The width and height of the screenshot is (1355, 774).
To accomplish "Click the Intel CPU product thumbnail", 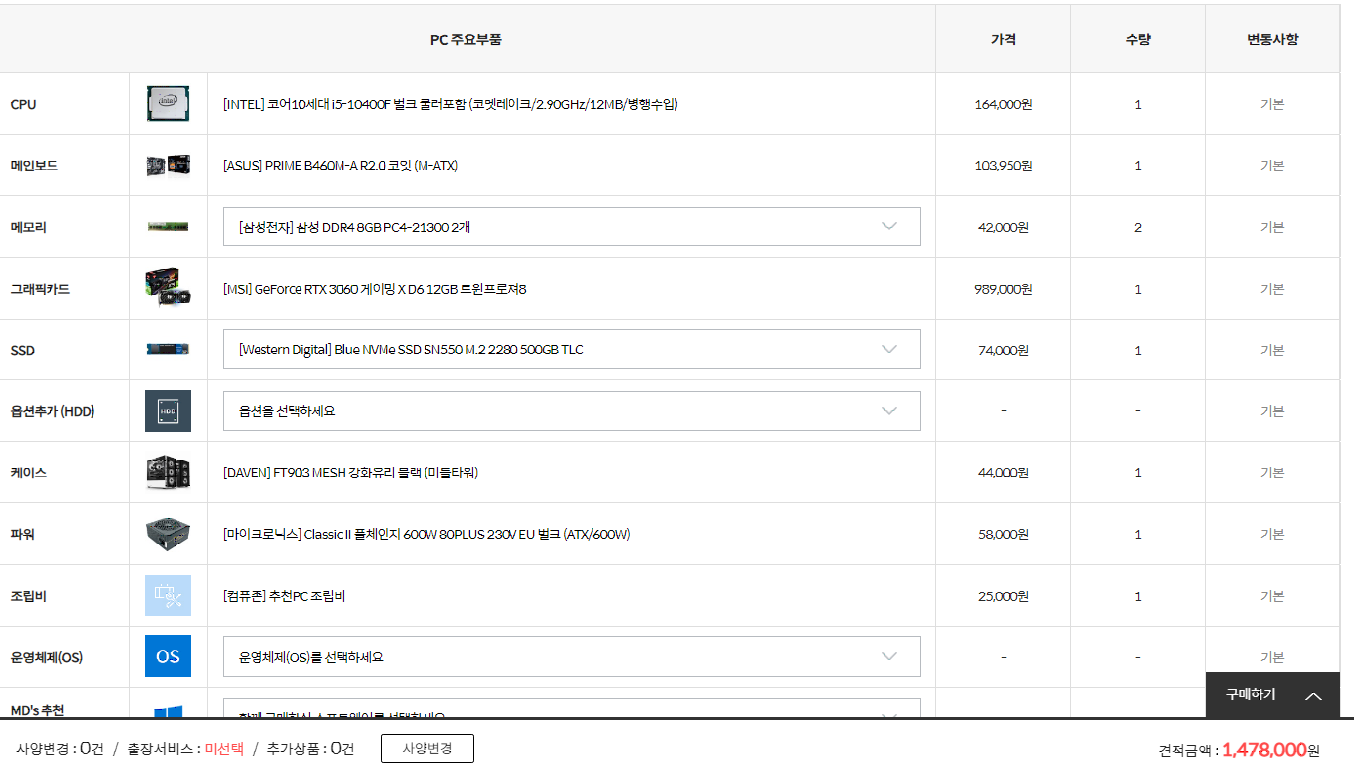I will (168, 104).
